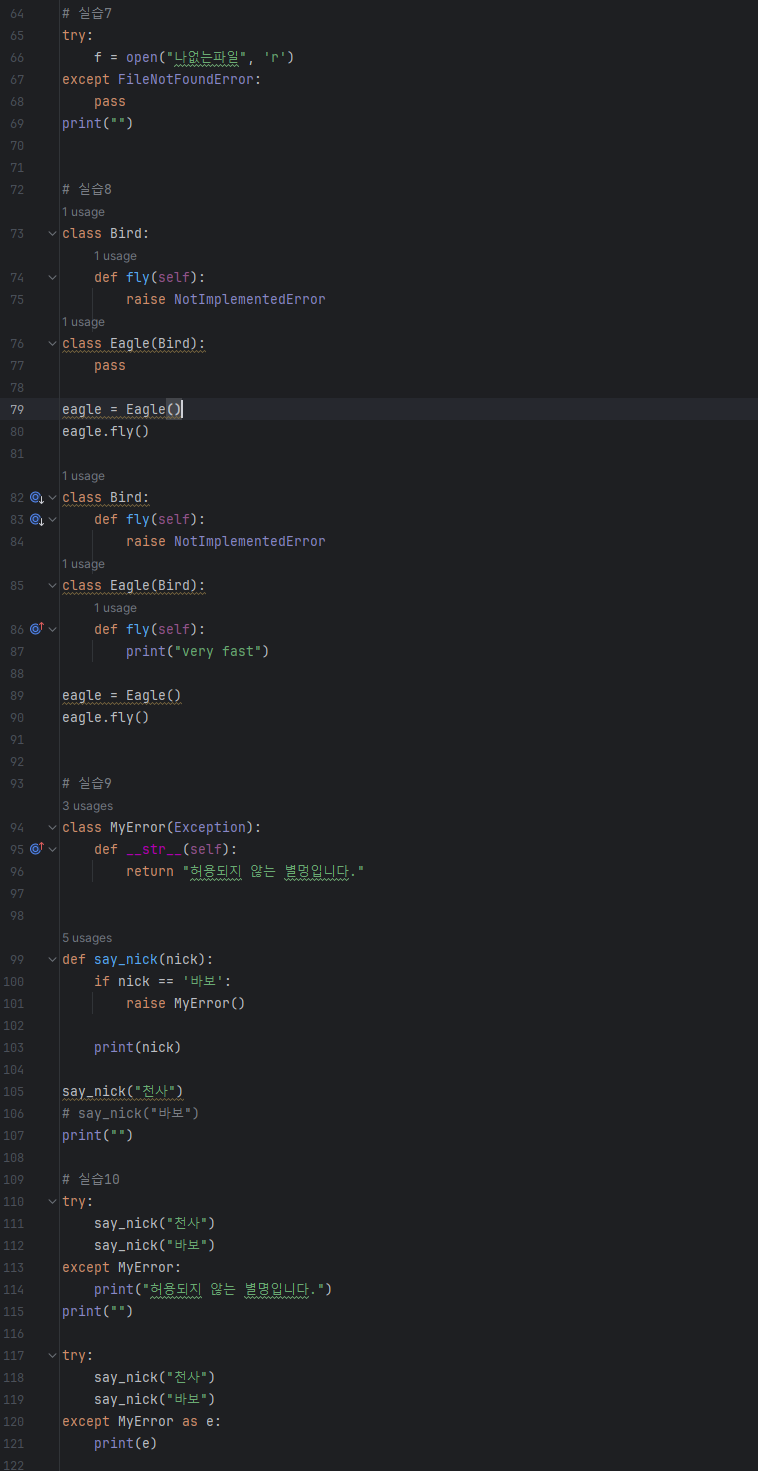Collapse the class Bird block on line 73
Image resolution: width=758 pixels, height=1471 pixels.
pyautogui.click(x=52, y=233)
